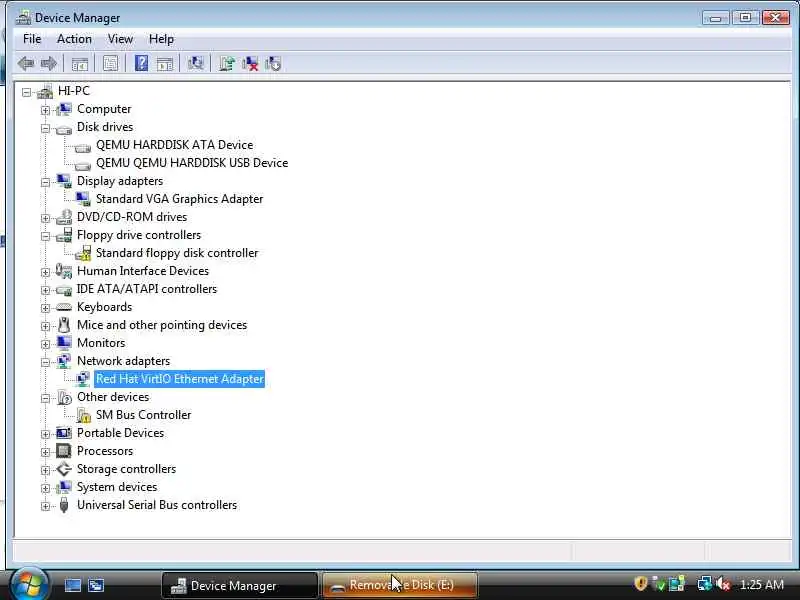Click the Forward arrow toolbar icon
800x600 pixels.
49,64
